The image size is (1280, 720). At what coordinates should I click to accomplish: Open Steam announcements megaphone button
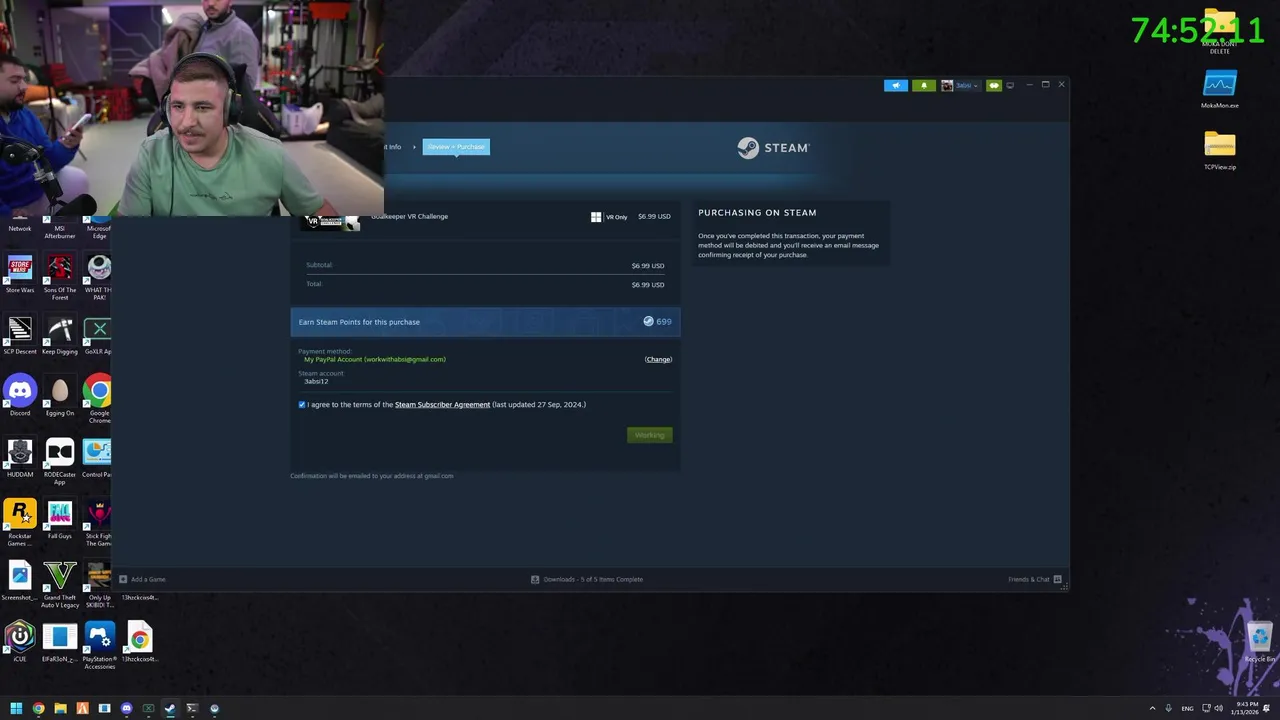click(895, 85)
